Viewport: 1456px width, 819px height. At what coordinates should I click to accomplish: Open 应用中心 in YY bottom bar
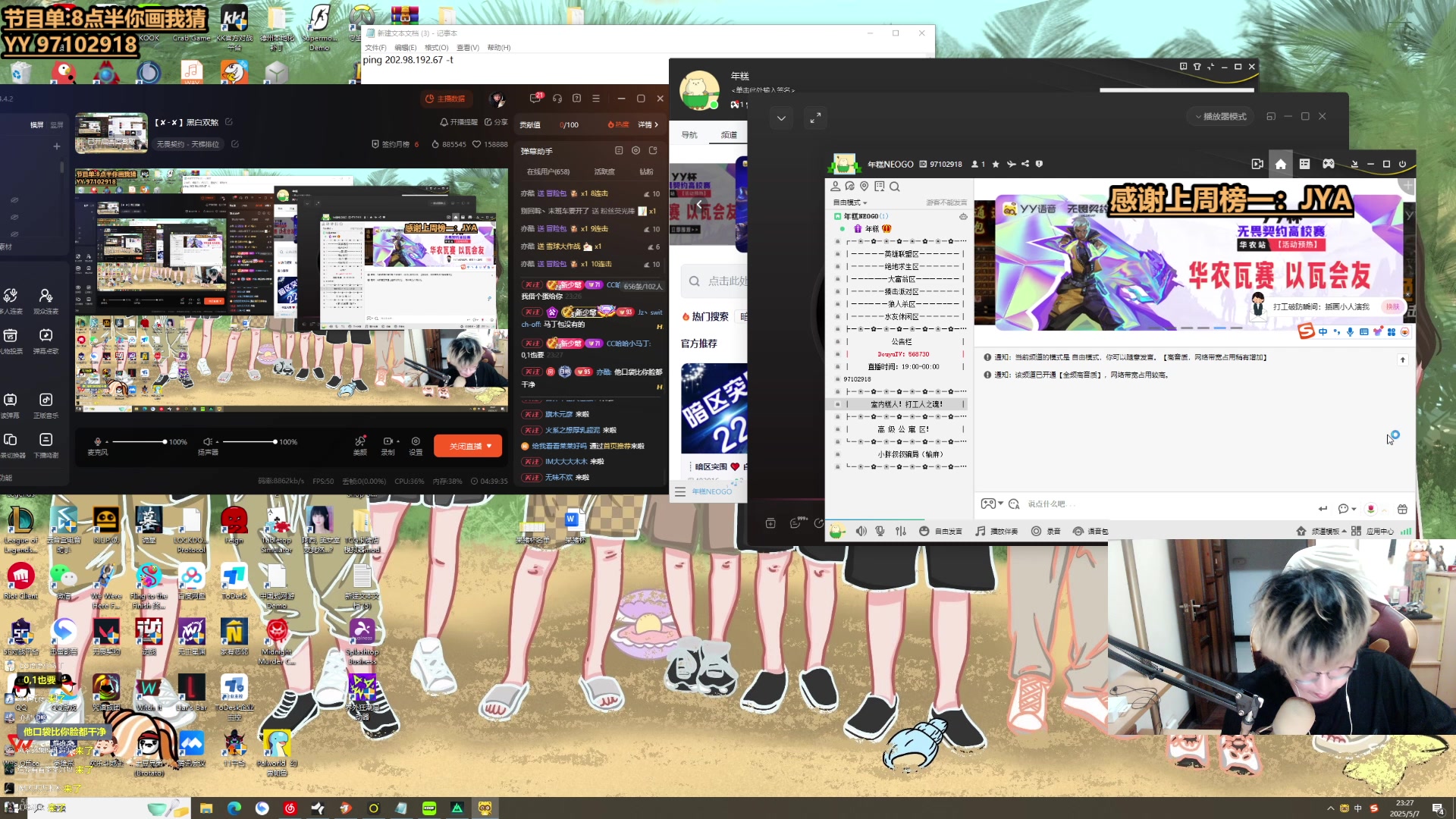click(x=1373, y=532)
